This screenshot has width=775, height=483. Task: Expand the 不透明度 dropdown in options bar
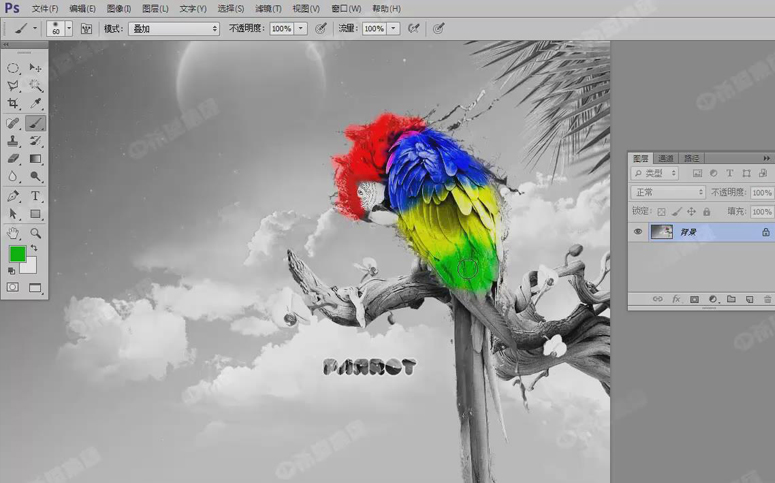tap(302, 29)
